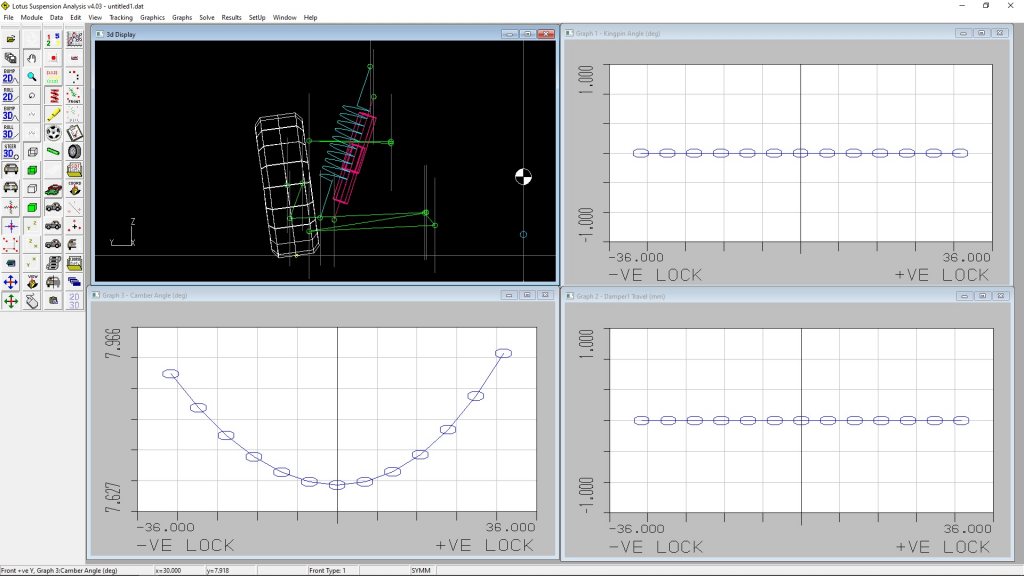Open the SetUp menu
1024x576 pixels.
coord(257,18)
